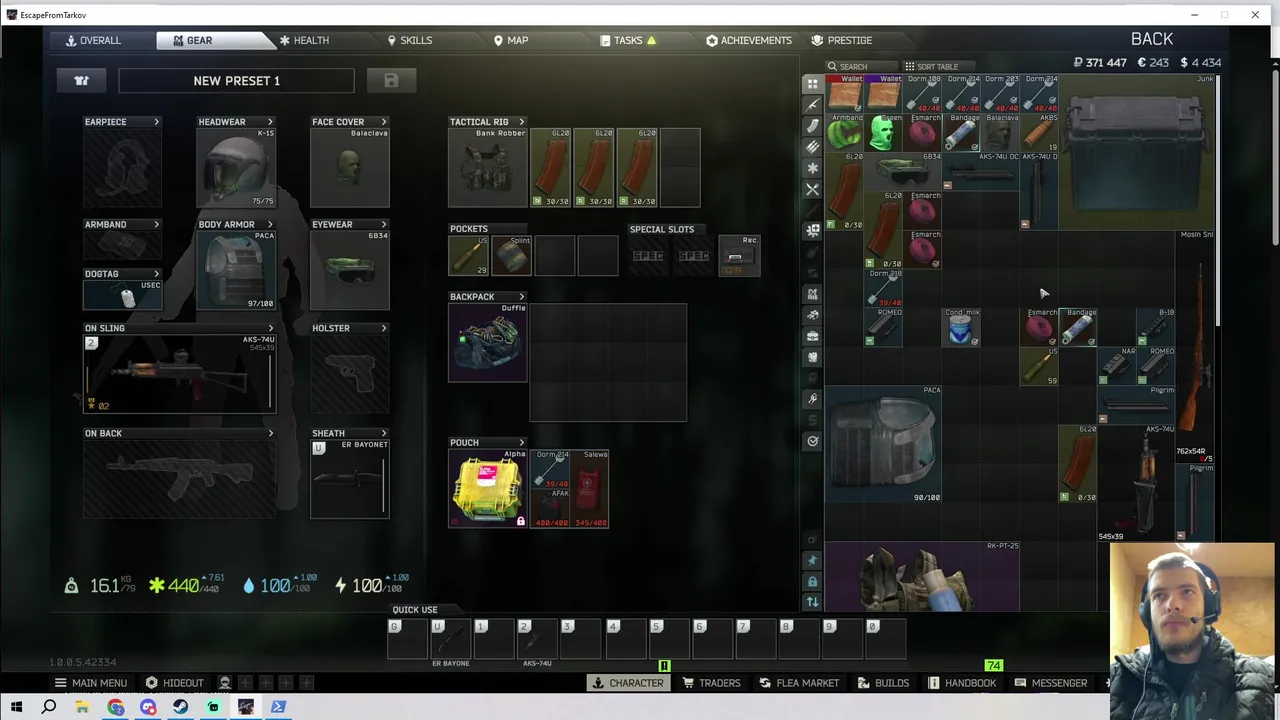Open Google Chrome from the taskbar
Screen dimensions: 1280x720
tap(116, 707)
